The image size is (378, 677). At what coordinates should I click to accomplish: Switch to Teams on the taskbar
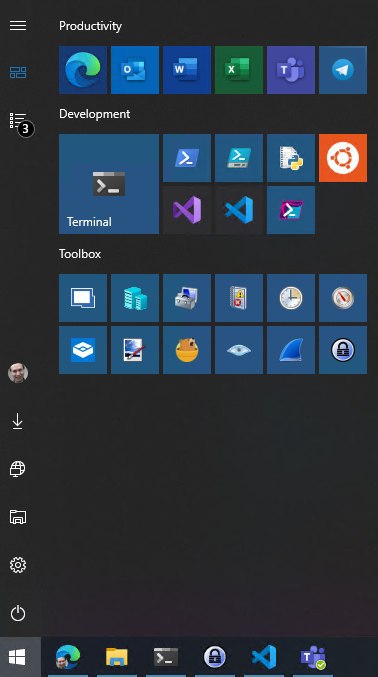[x=313, y=657]
